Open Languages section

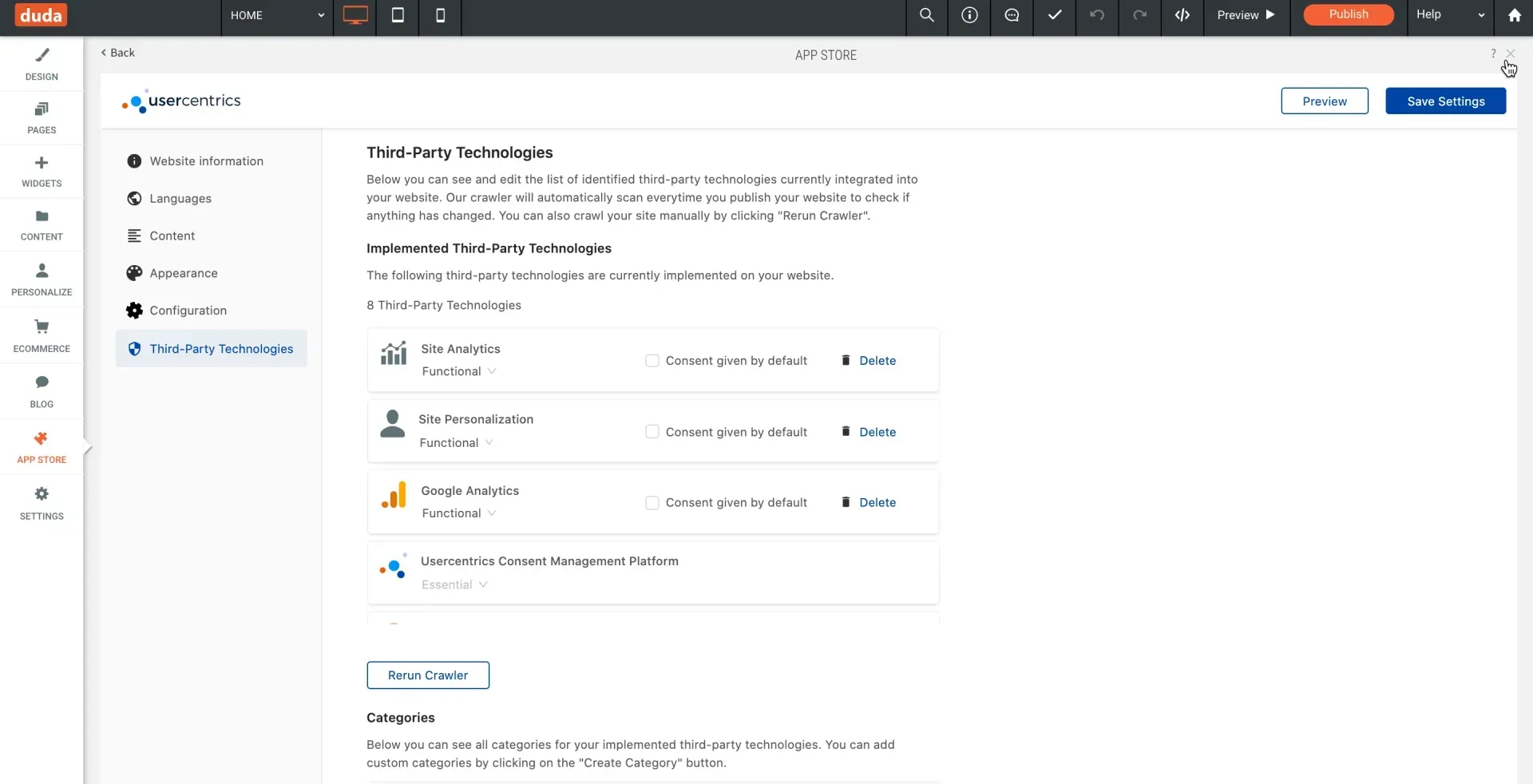click(211, 199)
